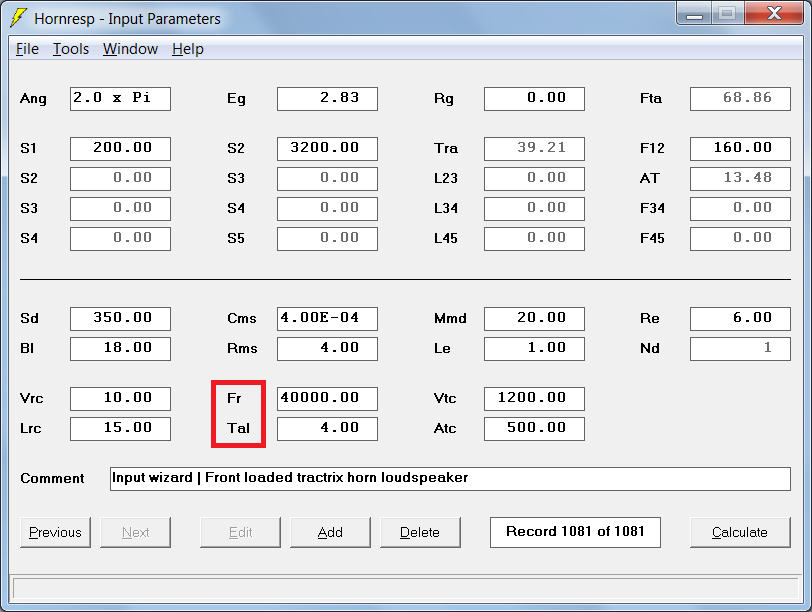Click the Atc field with 500.00
Viewport: 812px width, 612px height.
coord(534,429)
